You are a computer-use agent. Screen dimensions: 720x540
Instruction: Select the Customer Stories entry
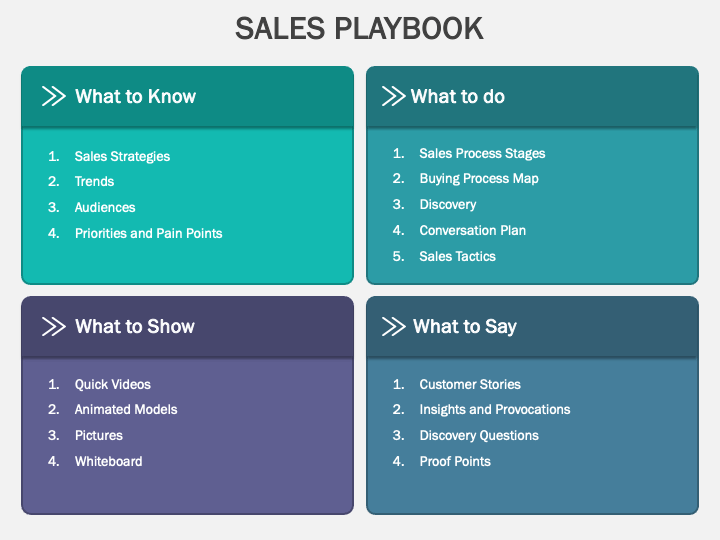click(x=470, y=384)
